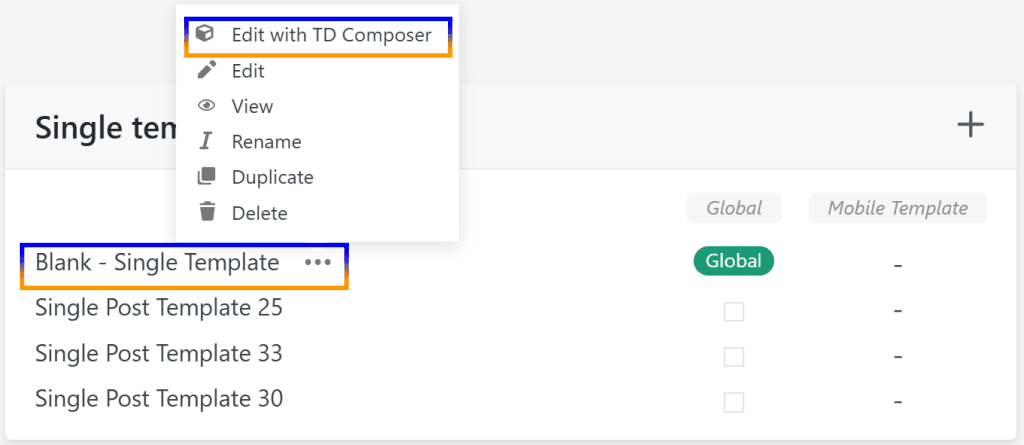Toggle the green Global badge

734,262
